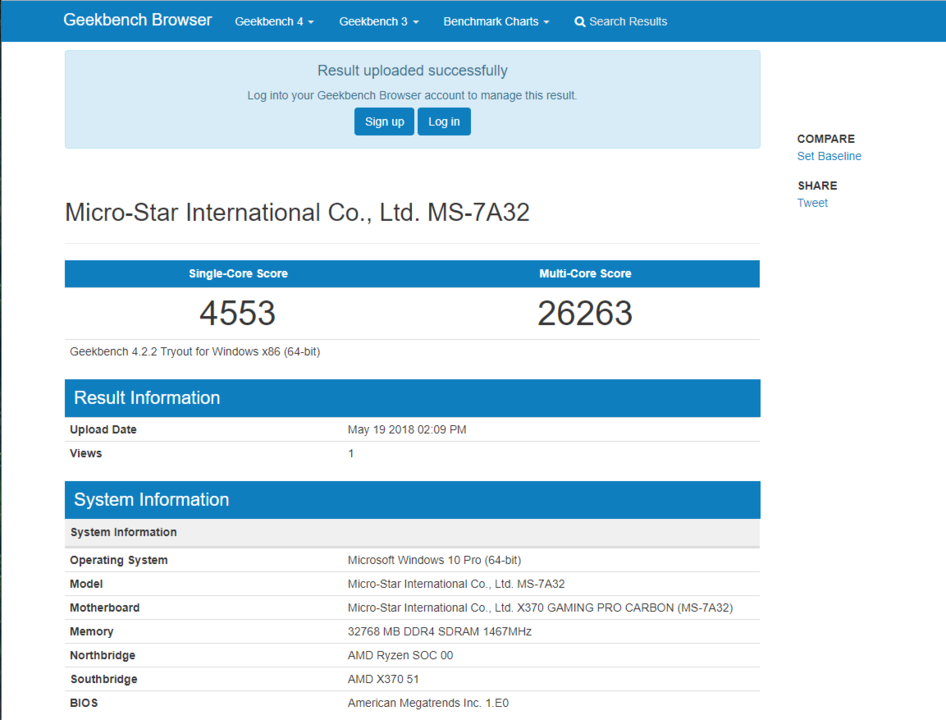Open the Benchmark Charts dropdown
The height and width of the screenshot is (720, 946).
[497, 22]
